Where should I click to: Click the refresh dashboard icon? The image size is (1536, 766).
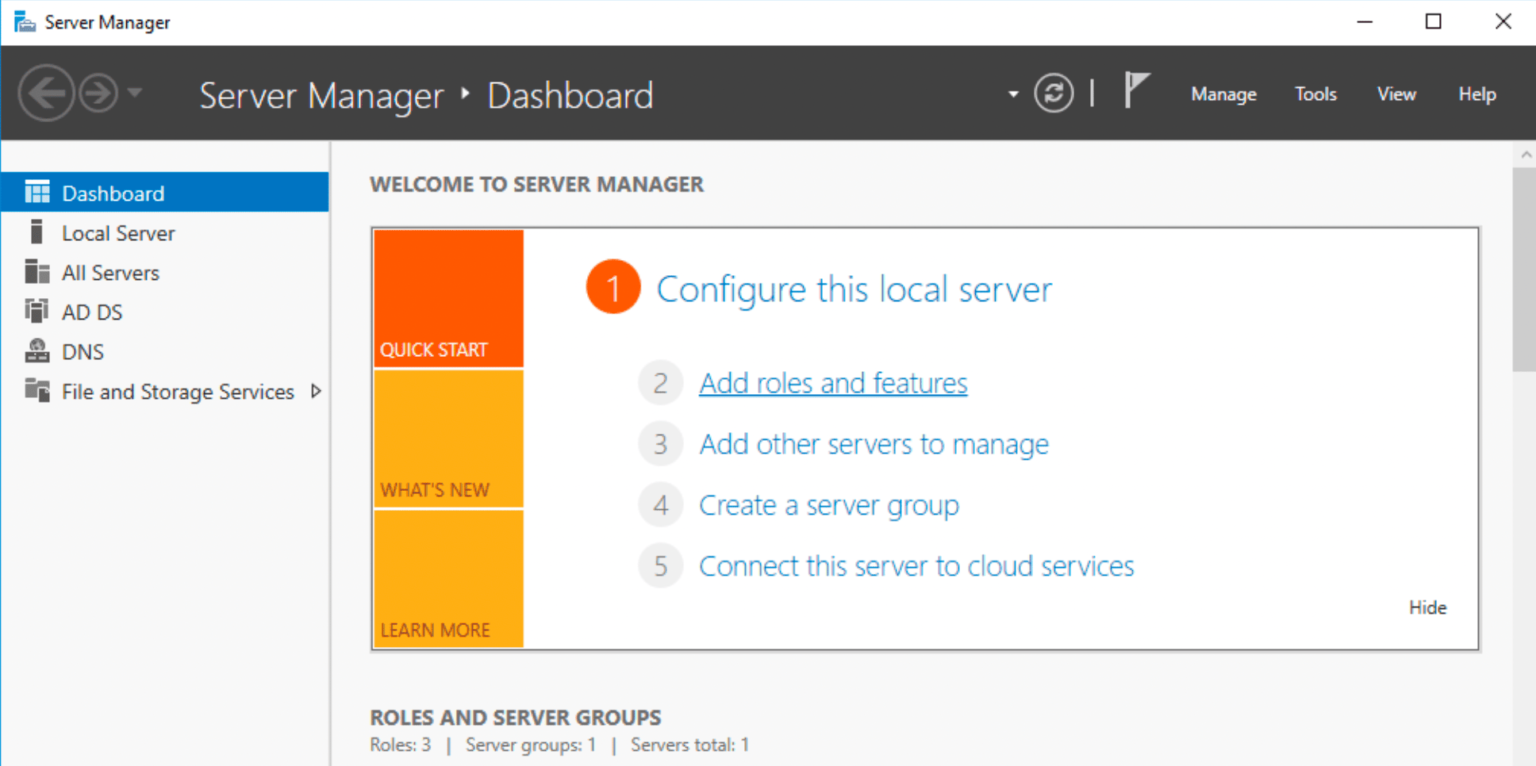(1053, 94)
